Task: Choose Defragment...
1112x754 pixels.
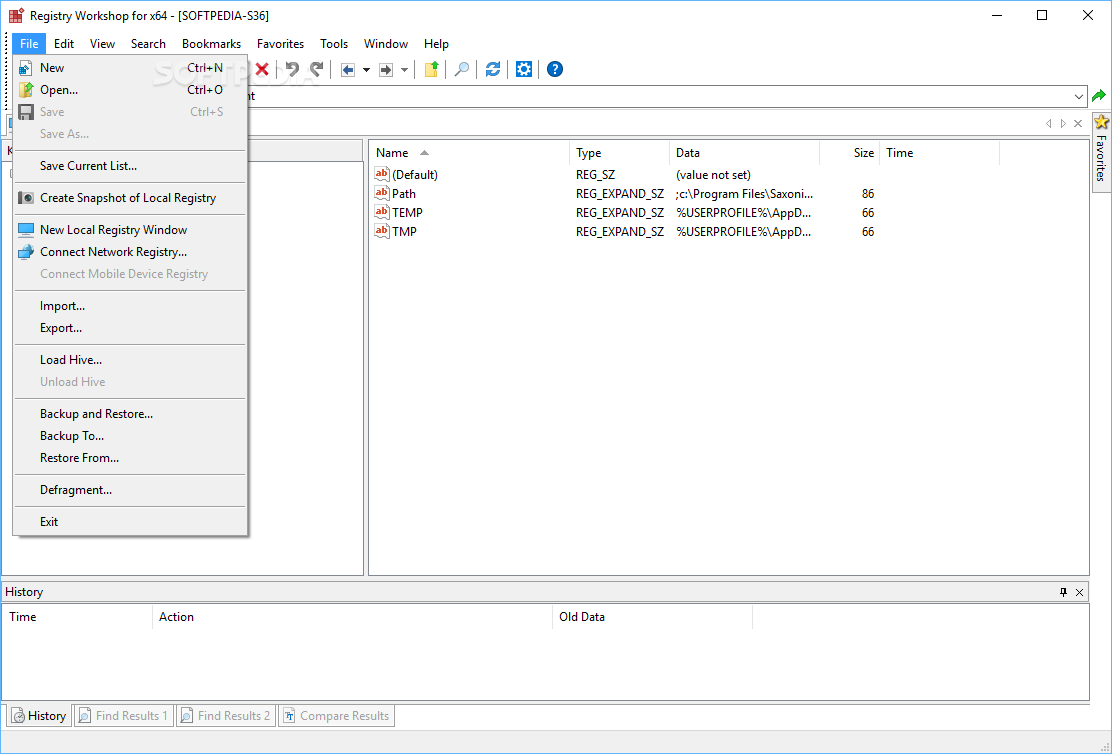Action: (x=130, y=489)
